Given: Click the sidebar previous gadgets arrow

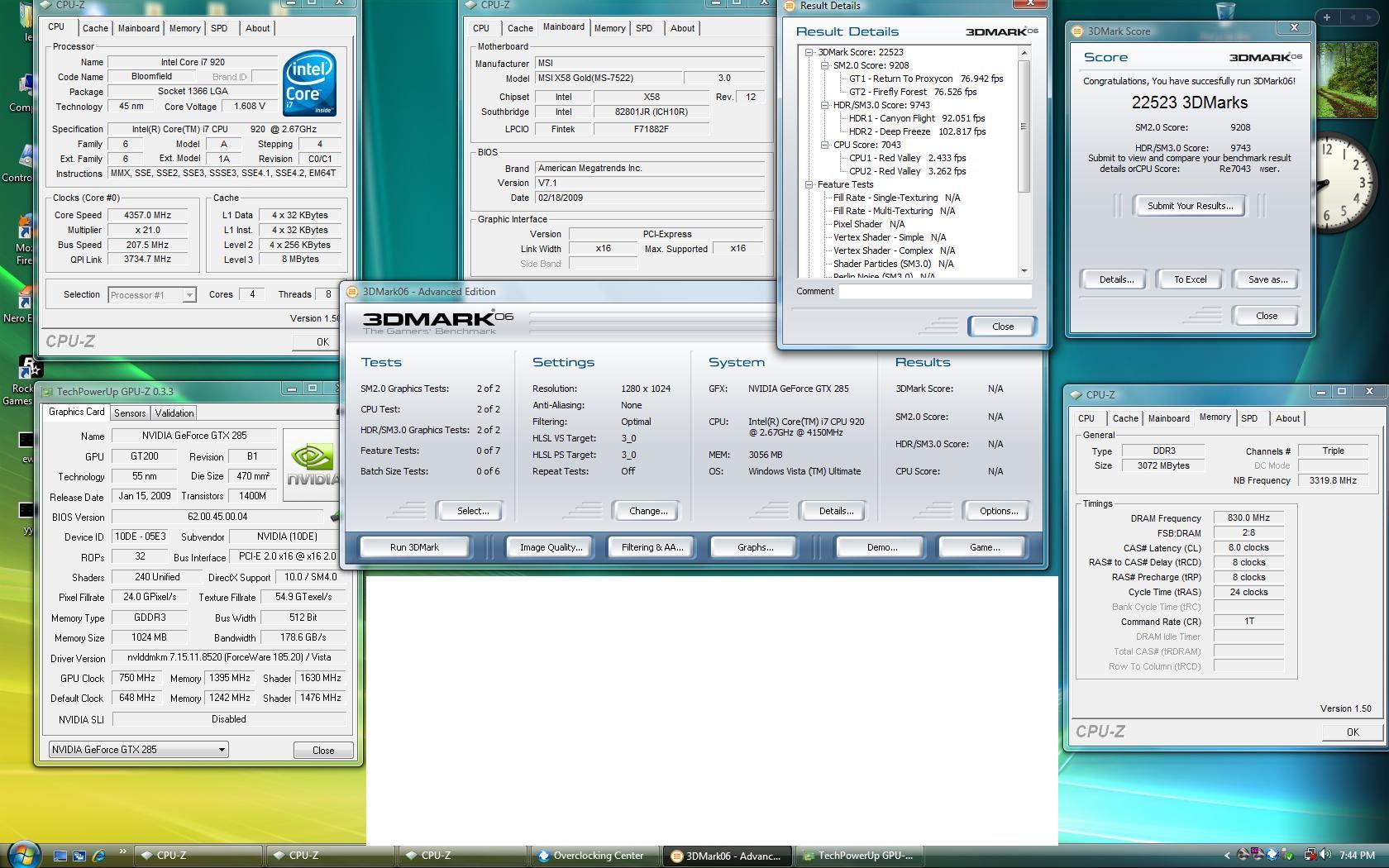Looking at the screenshot, I should tap(1352, 17).
